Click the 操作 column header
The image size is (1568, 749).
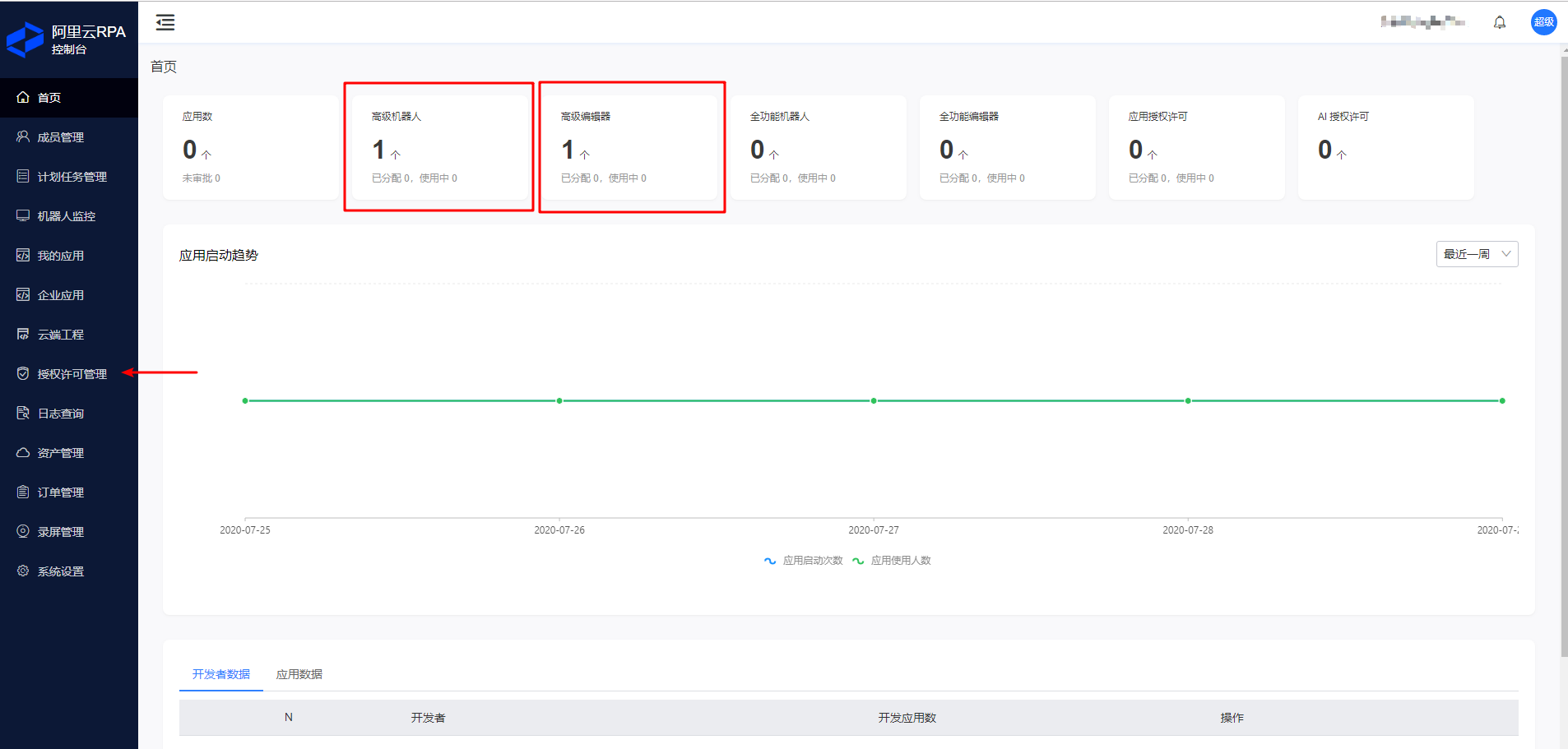point(1232,718)
